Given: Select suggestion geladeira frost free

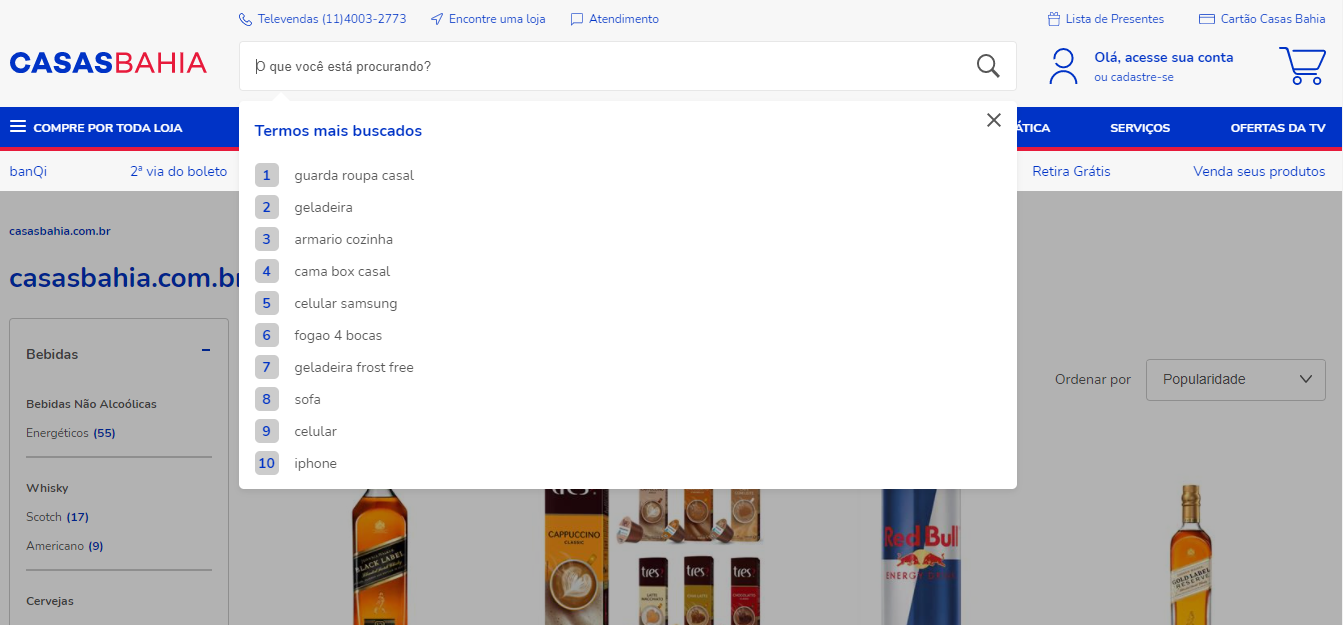Looking at the screenshot, I should 353,367.
